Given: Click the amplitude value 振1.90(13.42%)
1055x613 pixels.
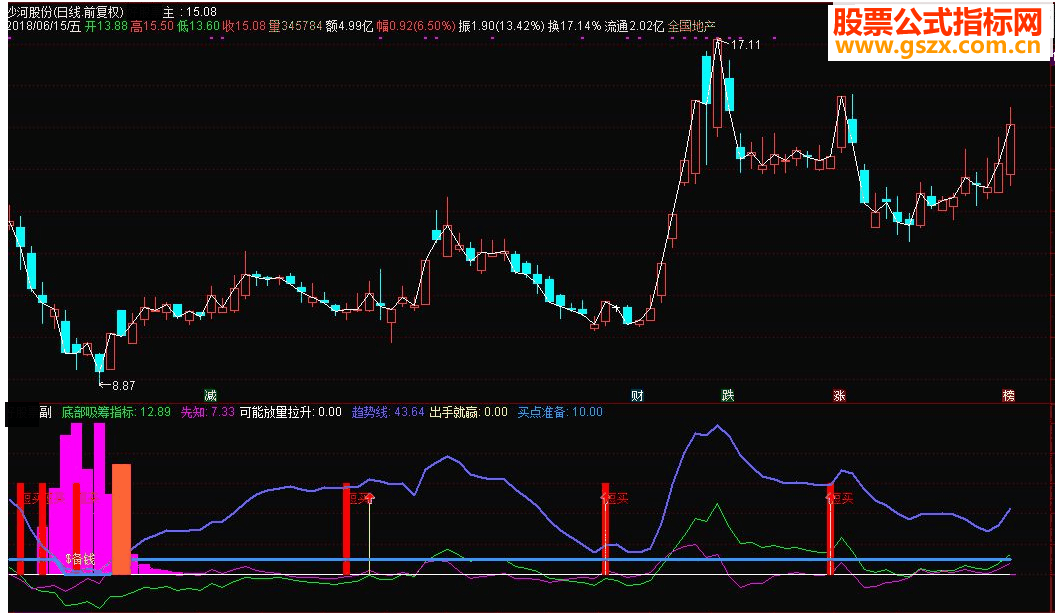Looking at the screenshot, I should tap(501, 26).
